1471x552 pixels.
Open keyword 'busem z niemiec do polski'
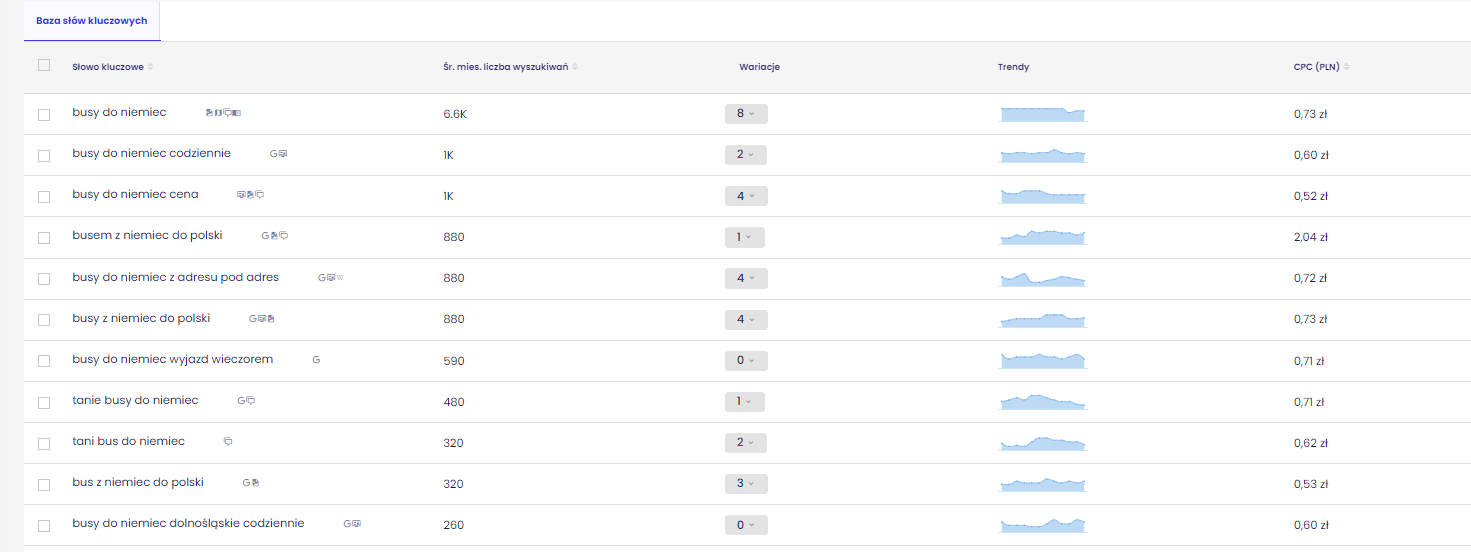point(147,235)
